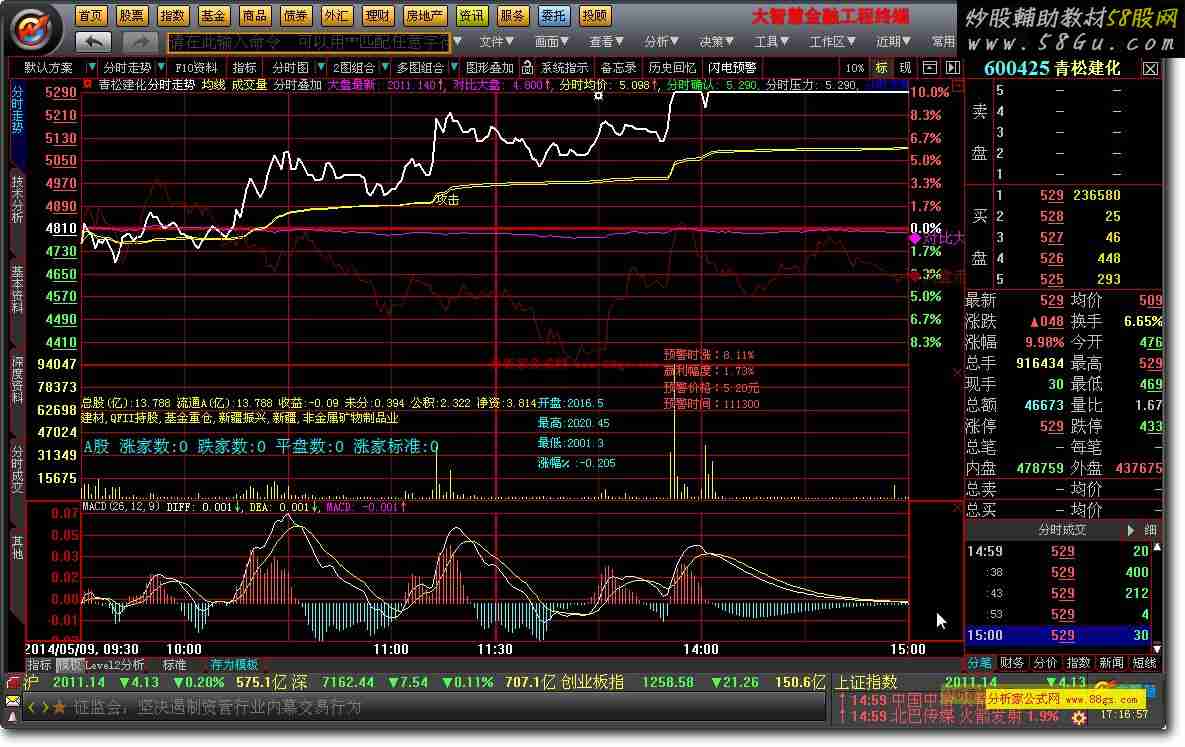
Task: Open the 分析 menu
Action: (x=661, y=42)
